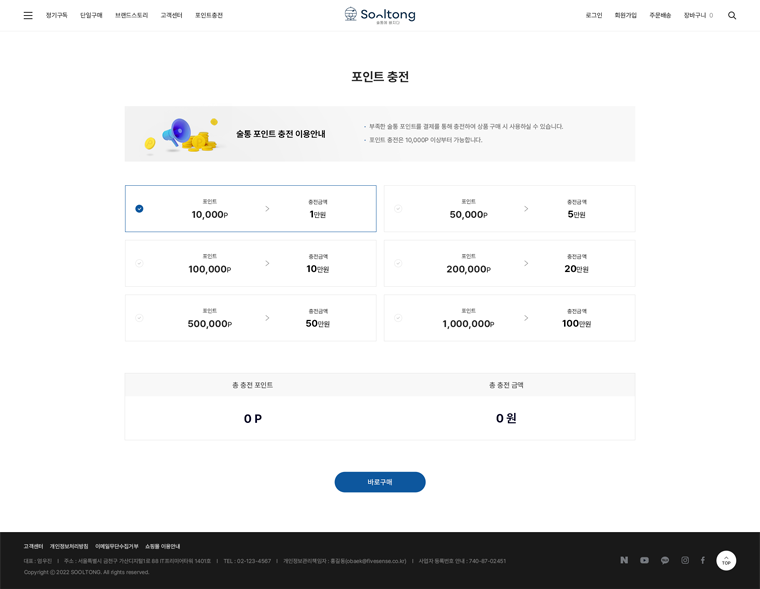Screen dimensions: 760x589
Task: Click the arrow in the 500,000P card
Action: 267,318
